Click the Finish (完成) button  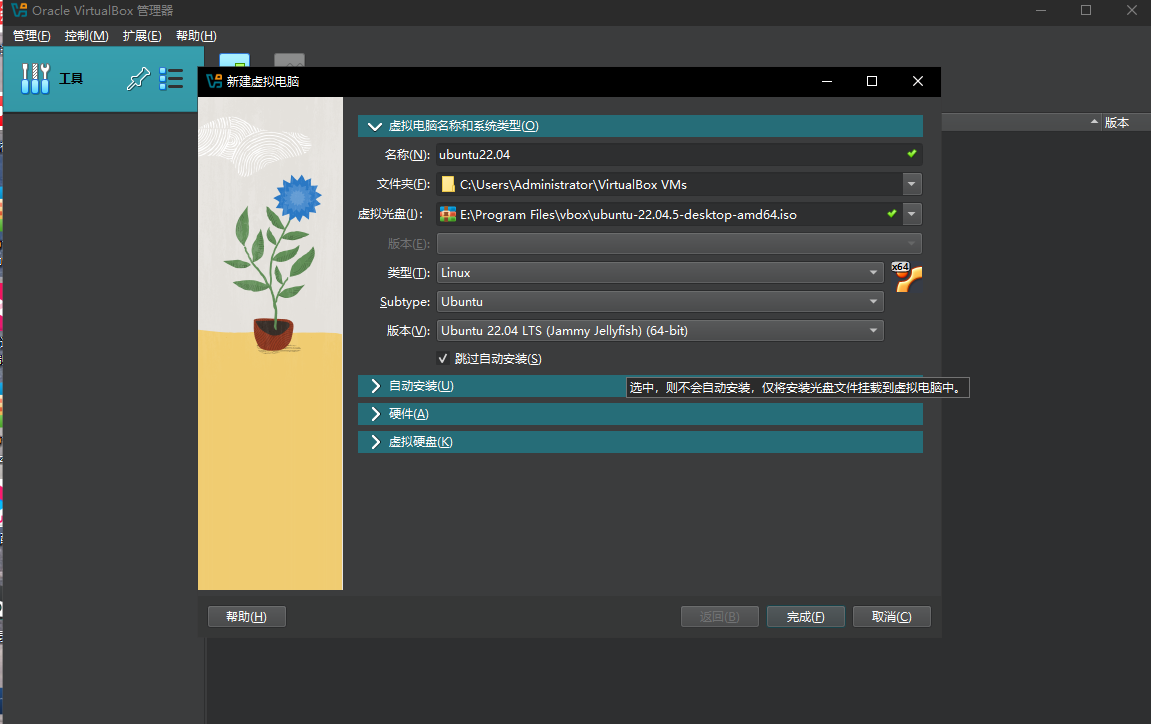[x=805, y=617]
